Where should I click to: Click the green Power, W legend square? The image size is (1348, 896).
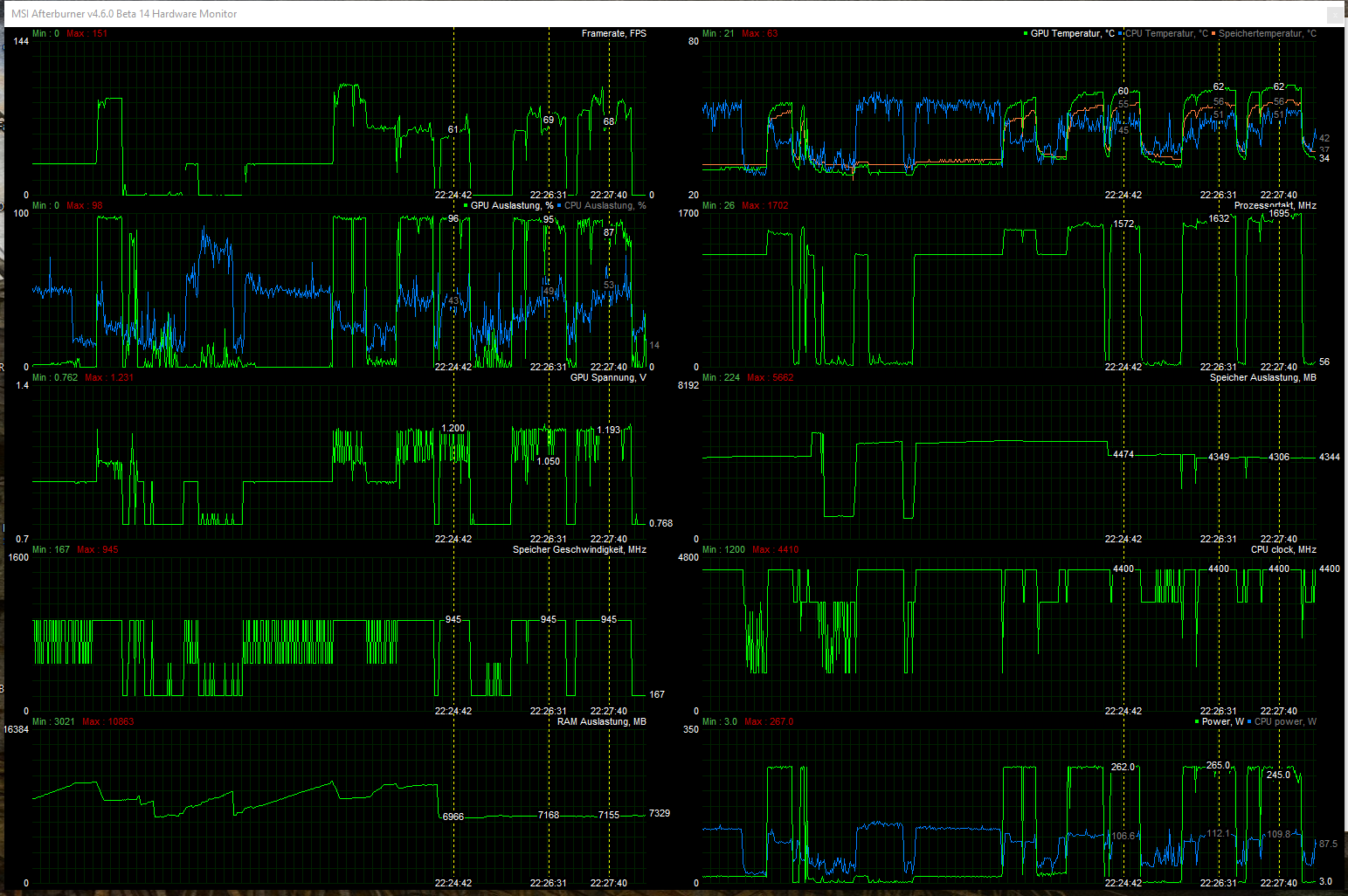pyautogui.click(x=1197, y=722)
